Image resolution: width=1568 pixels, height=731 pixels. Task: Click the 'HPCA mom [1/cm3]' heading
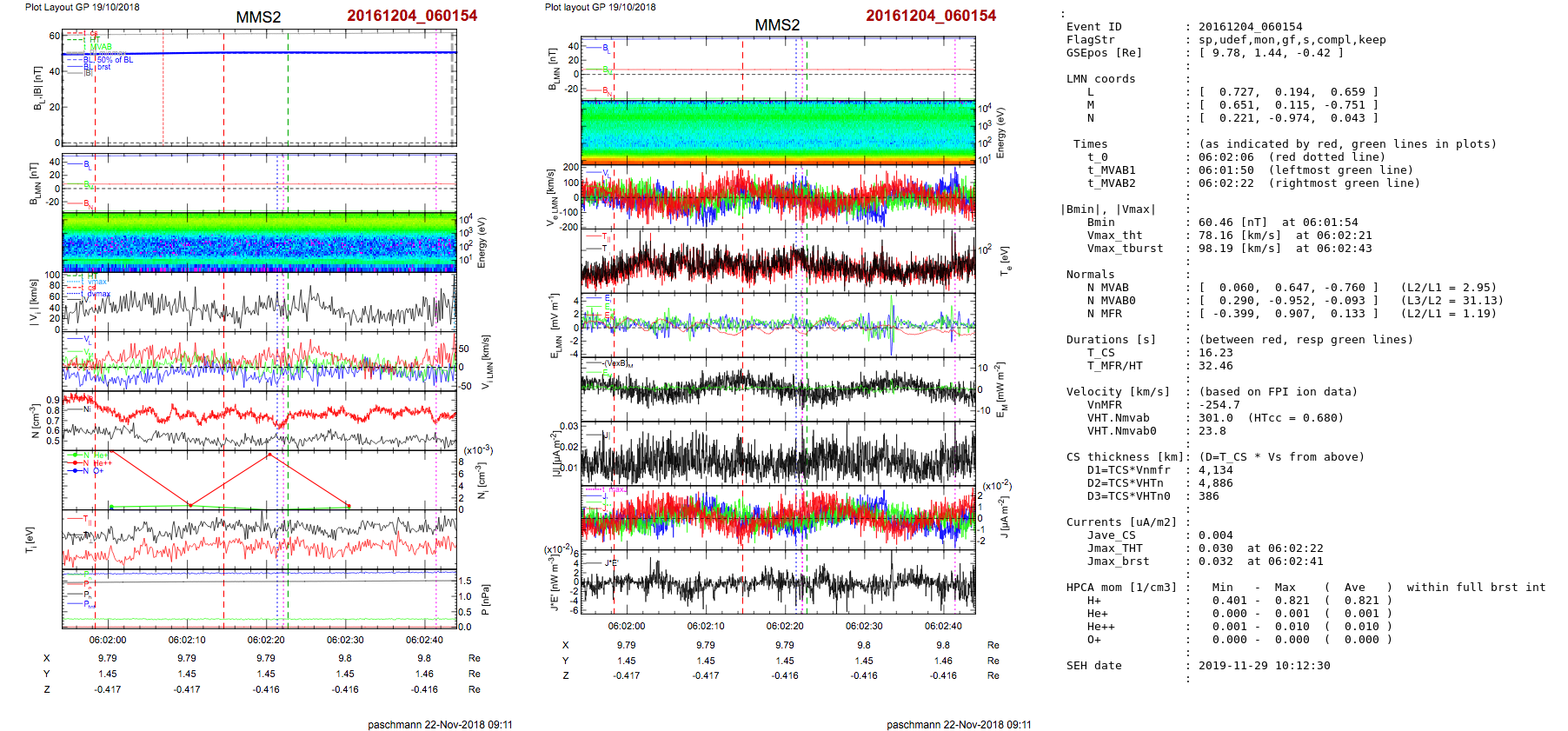pos(1121,588)
